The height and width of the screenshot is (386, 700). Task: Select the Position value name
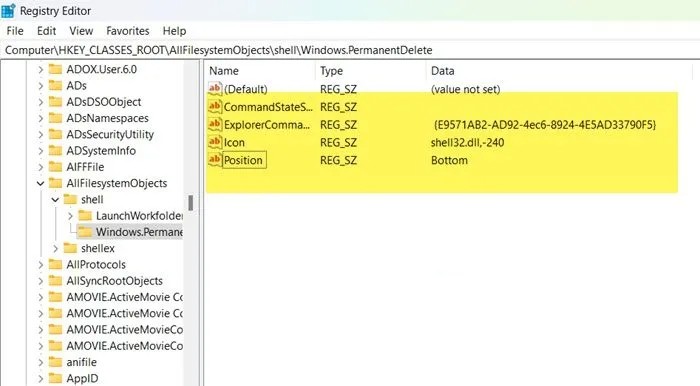(x=243, y=160)
